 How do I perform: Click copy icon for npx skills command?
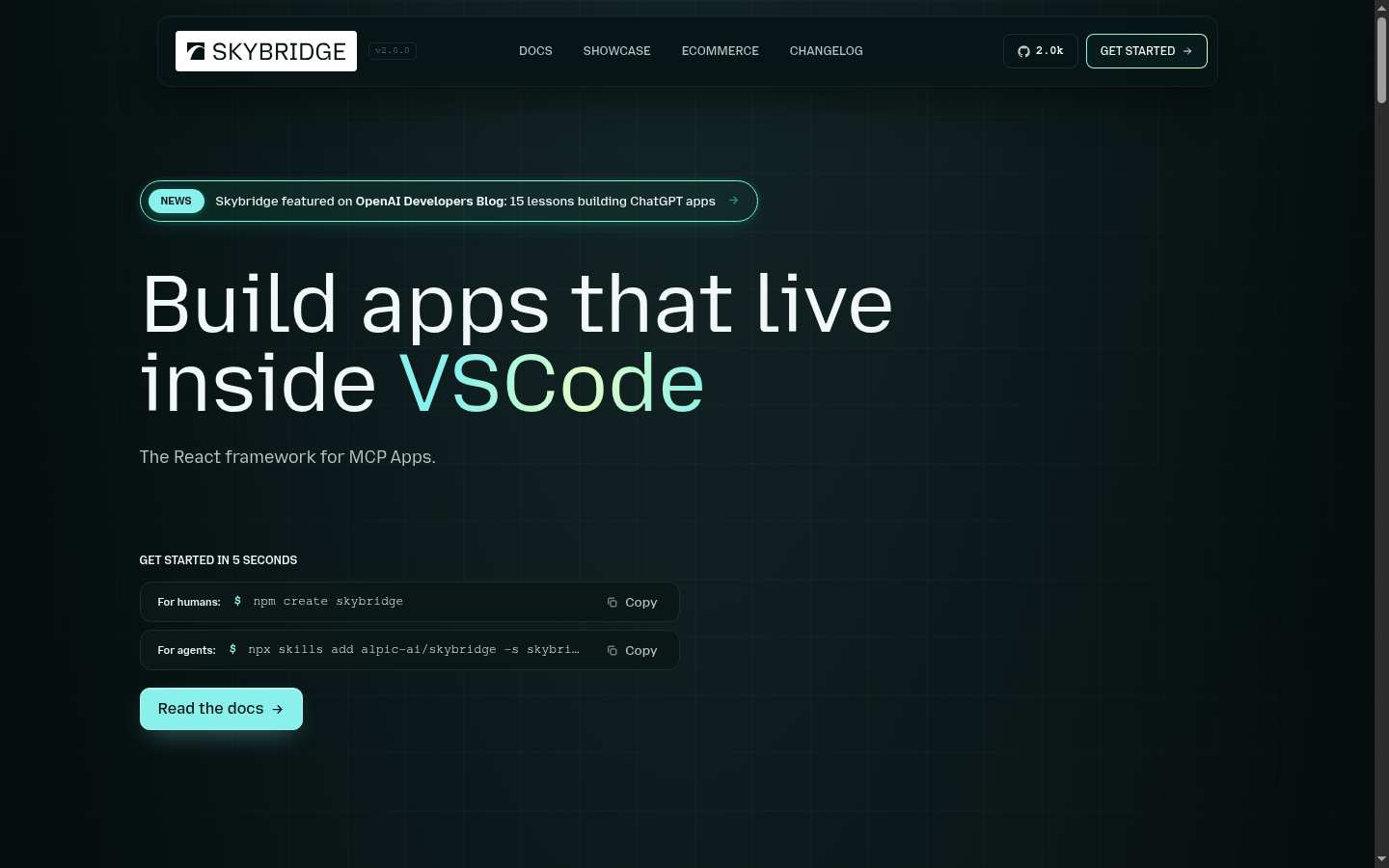click(x=613, y=650)
